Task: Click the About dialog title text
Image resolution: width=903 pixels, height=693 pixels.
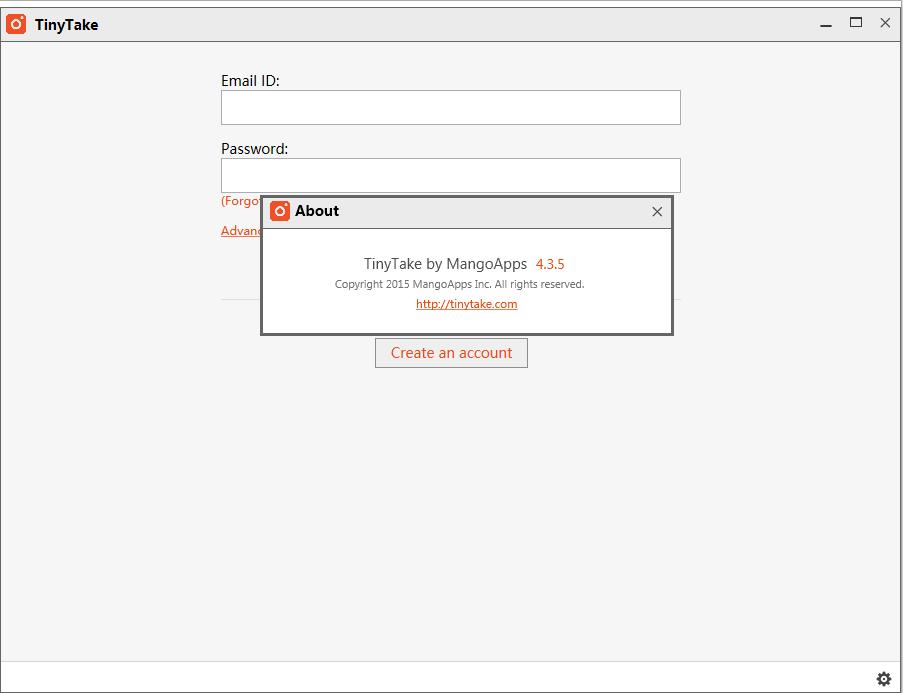Action: pyautogui.click(x=317, y=211)
